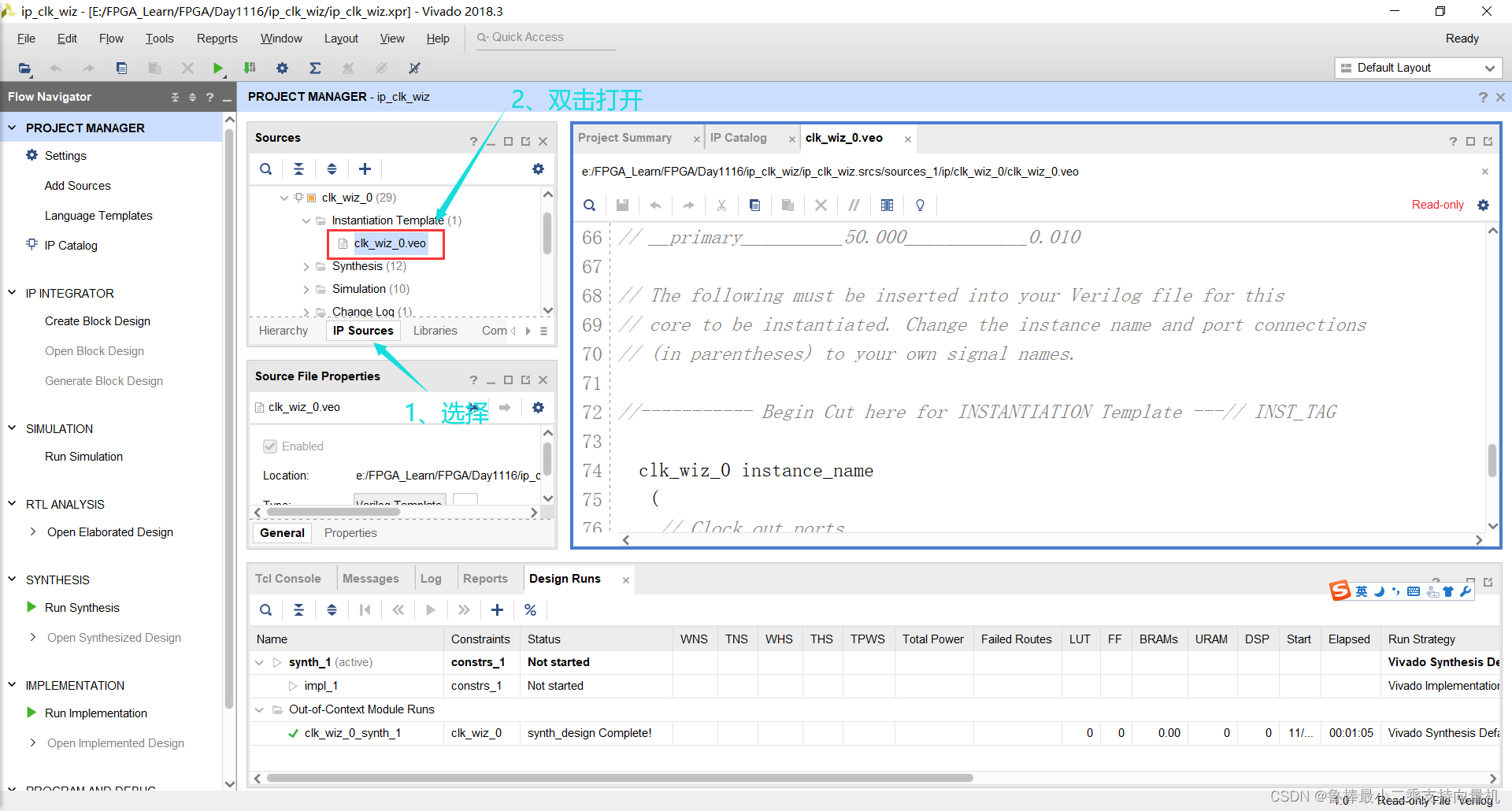Viewport: 1512px width, 811px height.
Task: Open editor settings gear next to Read-only
Action: [1484, 205]
